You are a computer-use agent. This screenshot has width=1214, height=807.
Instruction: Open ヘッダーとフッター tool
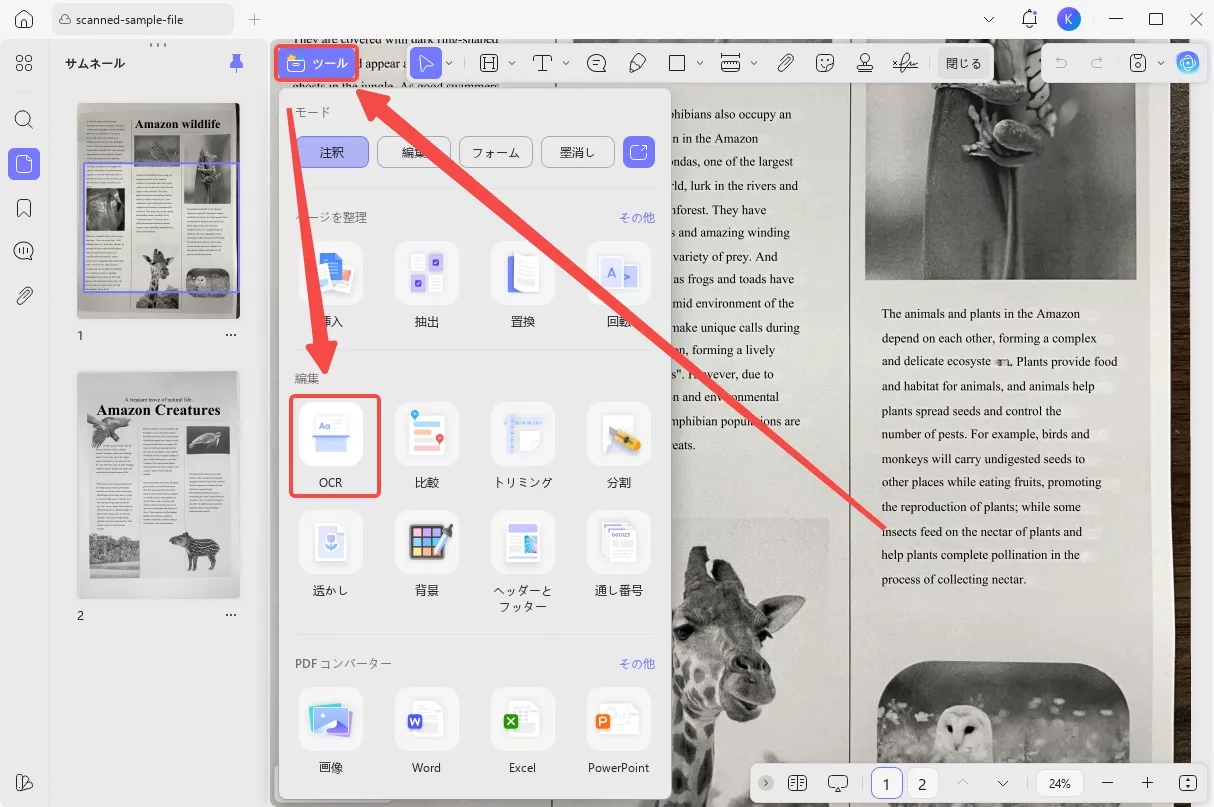(x=523, y=562)
